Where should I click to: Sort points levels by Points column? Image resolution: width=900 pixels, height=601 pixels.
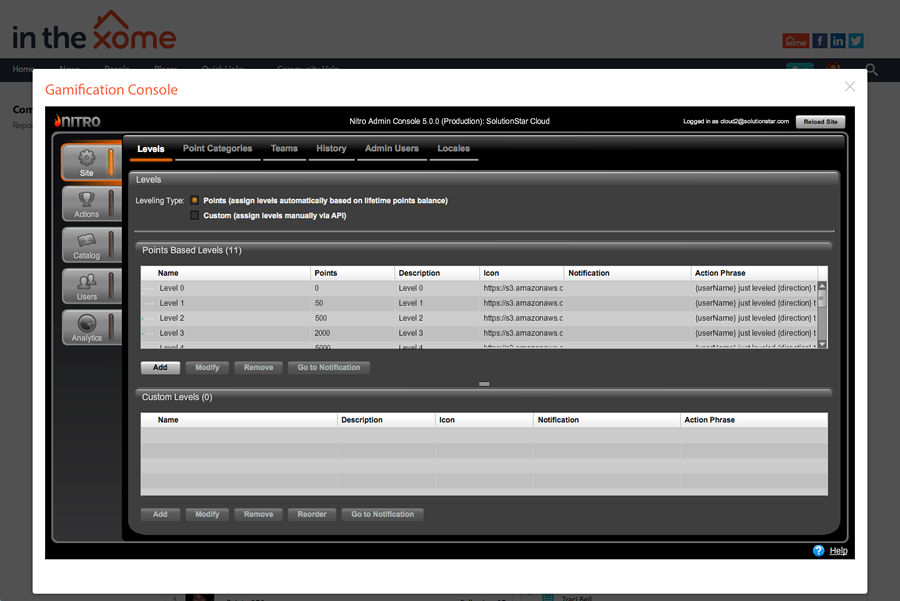pyautogui.click(x=352, y=273)
